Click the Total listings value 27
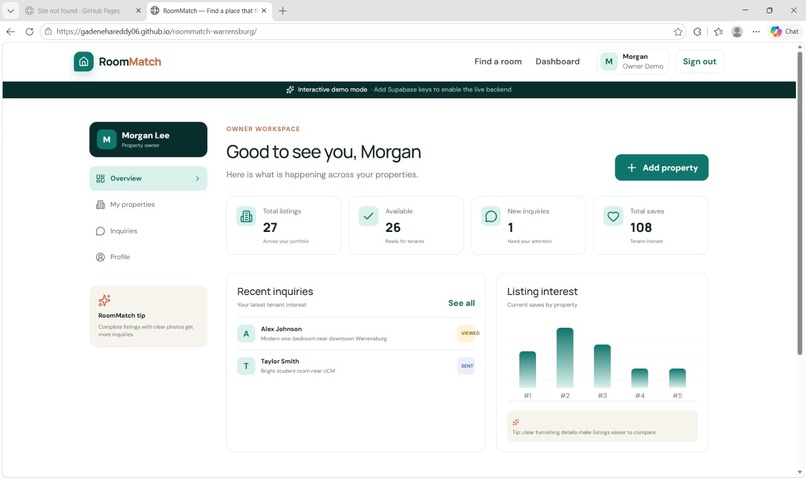 pyautogui.click(x=270, y=227)
